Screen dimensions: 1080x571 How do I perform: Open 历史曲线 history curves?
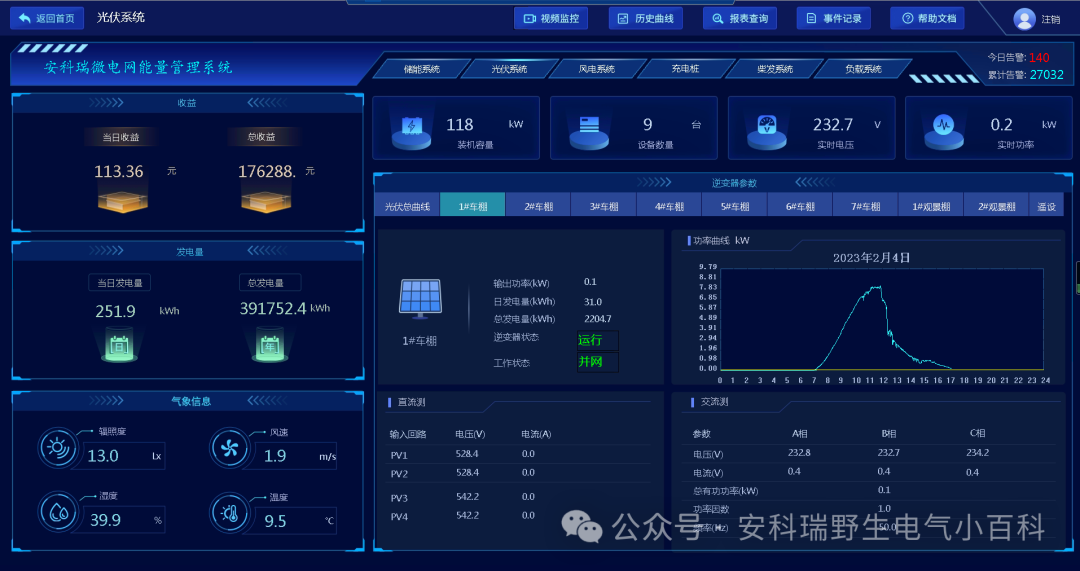click(645, 19)
